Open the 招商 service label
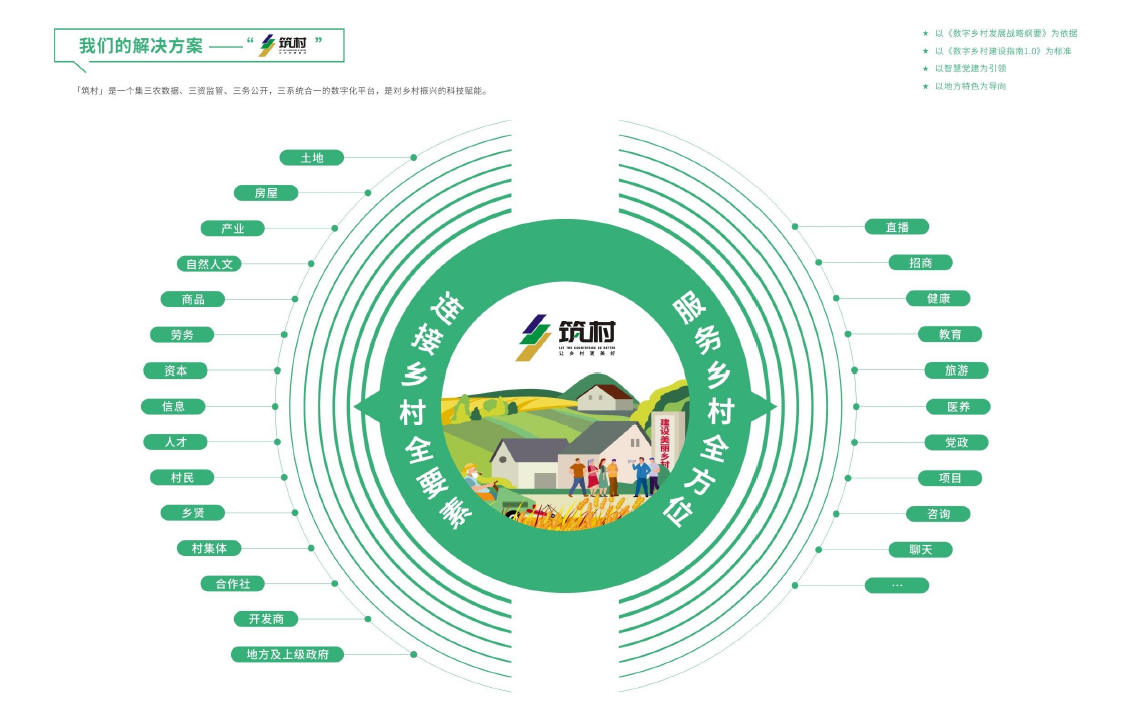The image size is (1126, 710). [920, 263]
